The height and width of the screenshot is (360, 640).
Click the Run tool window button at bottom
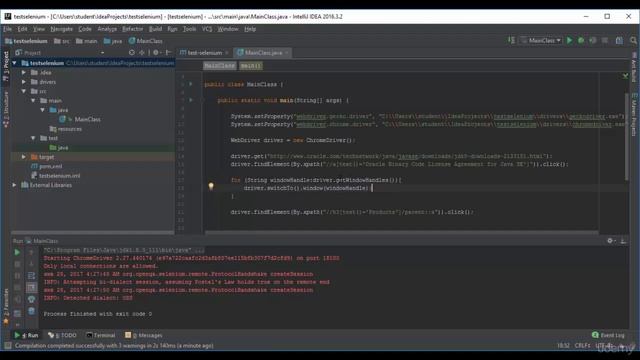click(x=27, y=335)
